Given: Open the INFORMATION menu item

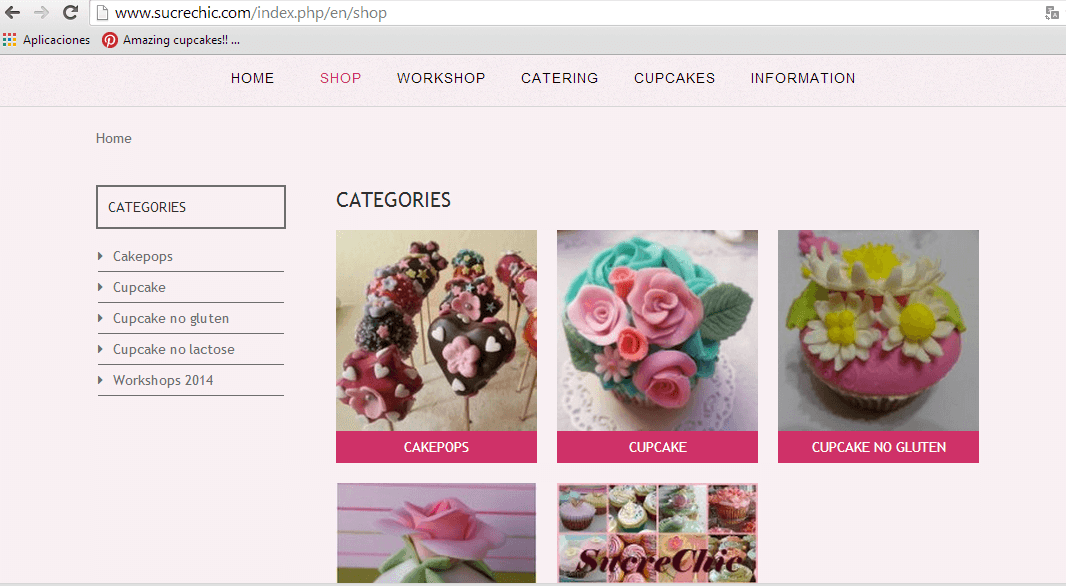Looking at the screenshot, I should click(803, 78).
